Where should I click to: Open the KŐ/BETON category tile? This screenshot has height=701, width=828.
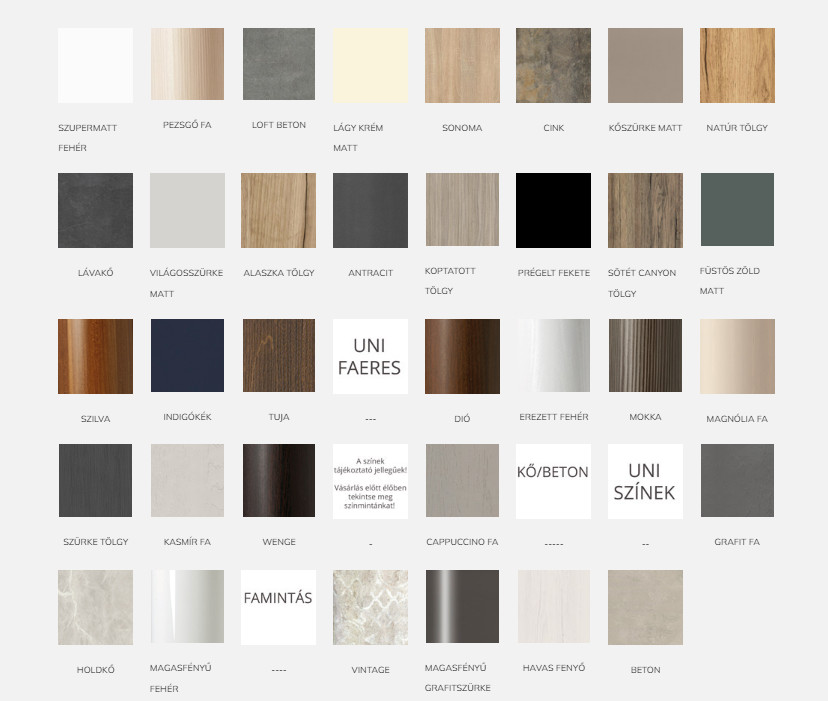pos(553,481)
